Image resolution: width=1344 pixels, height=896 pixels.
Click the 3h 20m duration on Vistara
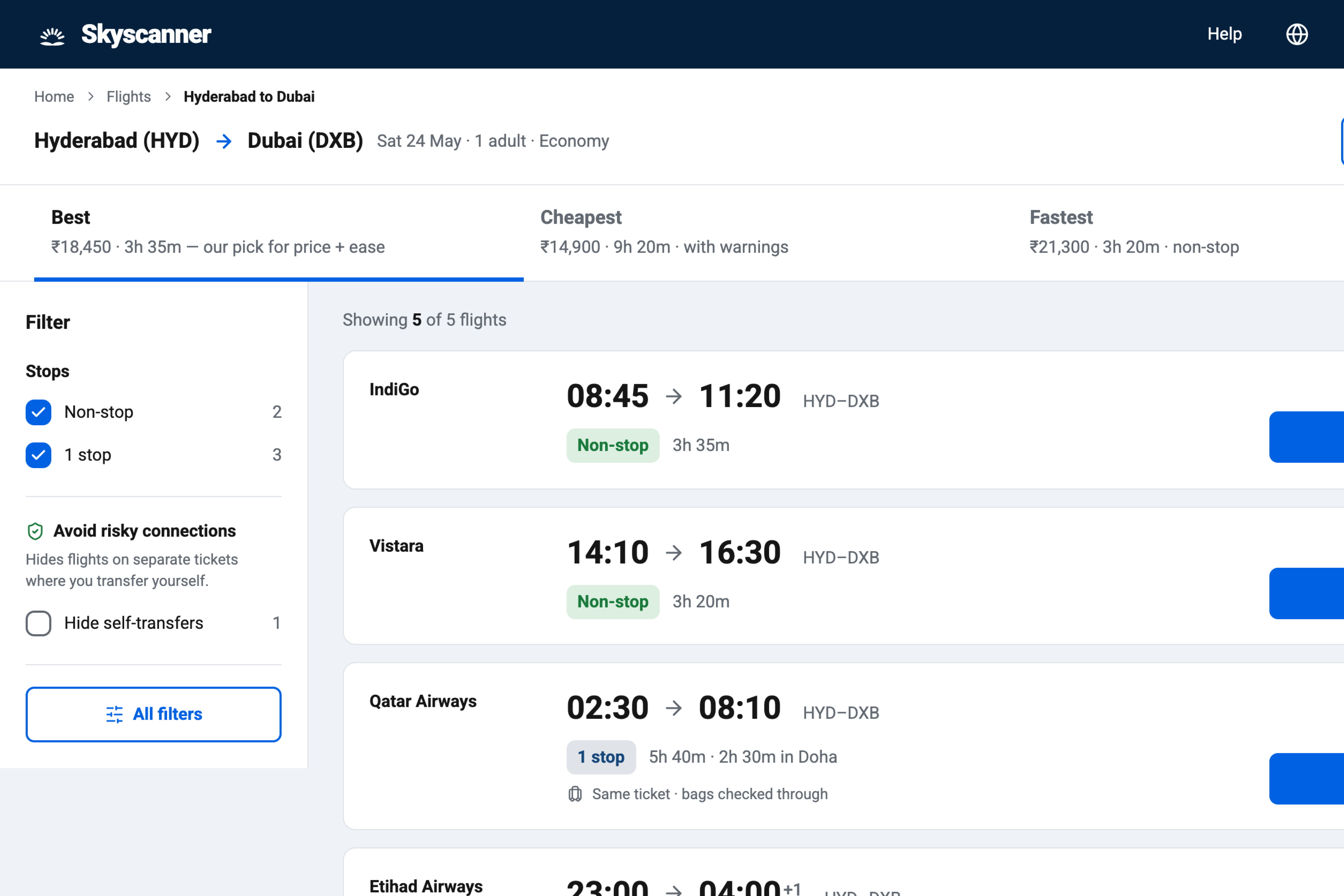(x=701, y=602)
